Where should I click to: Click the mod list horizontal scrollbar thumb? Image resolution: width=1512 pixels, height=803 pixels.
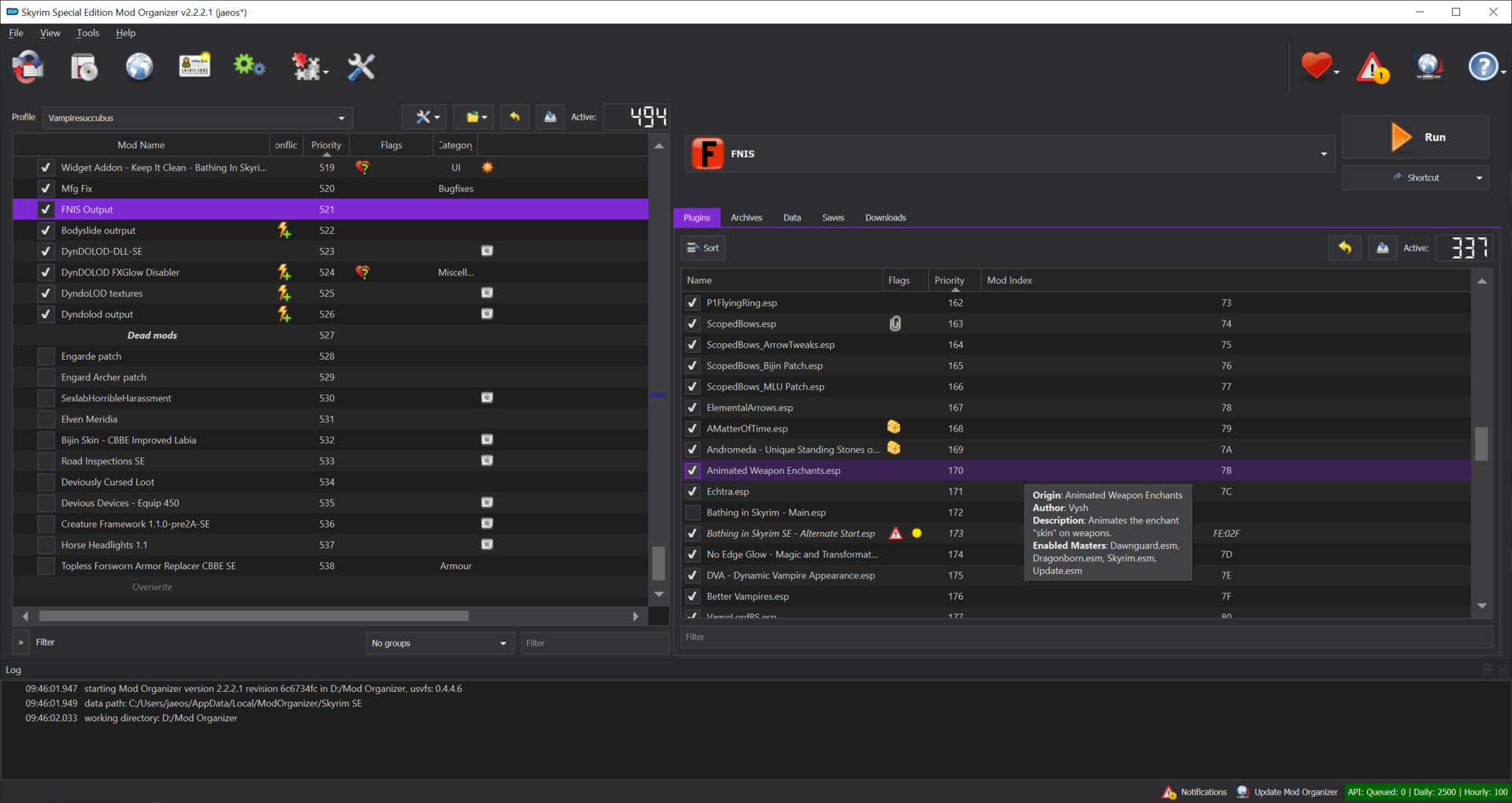pos(254,616)
